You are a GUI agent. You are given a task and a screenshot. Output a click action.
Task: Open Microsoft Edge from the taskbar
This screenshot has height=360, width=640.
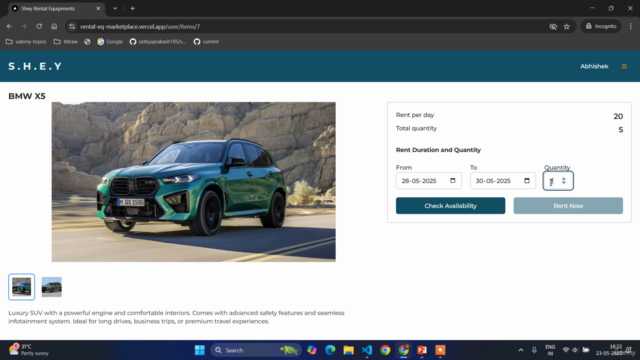[330, 350]
